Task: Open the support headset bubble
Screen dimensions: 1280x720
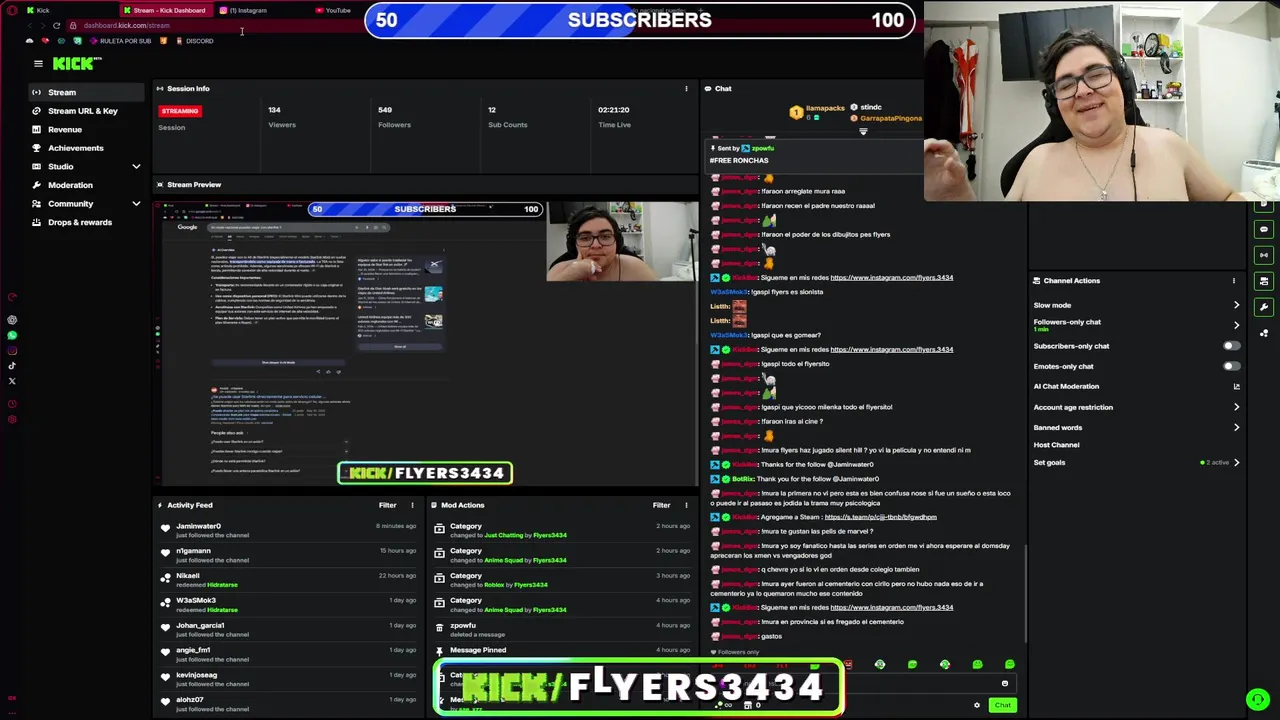Action: (x=1257, y=700)
